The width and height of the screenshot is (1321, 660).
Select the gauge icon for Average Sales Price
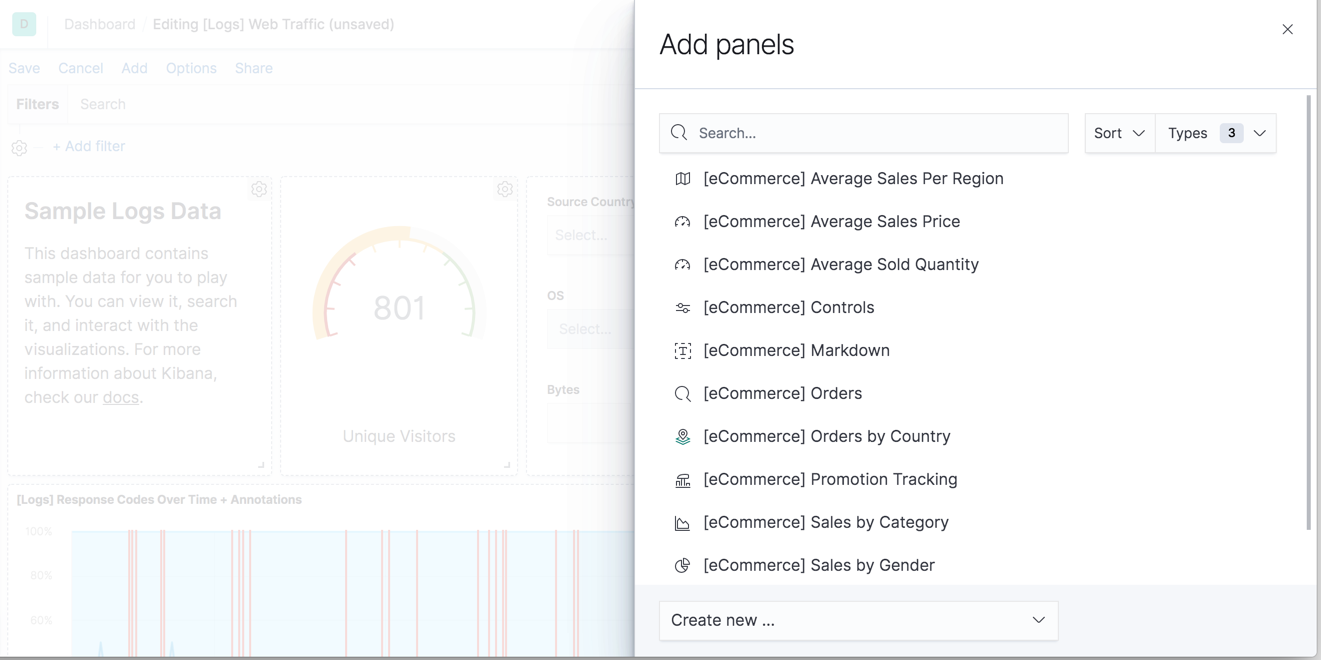click(x=682, y=221)
